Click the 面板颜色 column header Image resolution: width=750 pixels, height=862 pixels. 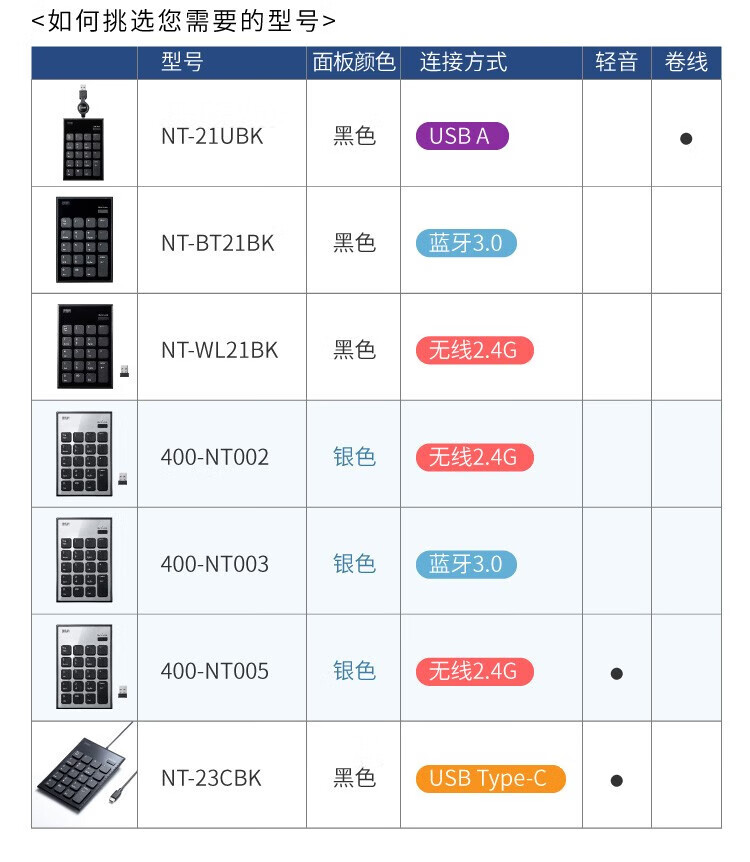point(353,62)
